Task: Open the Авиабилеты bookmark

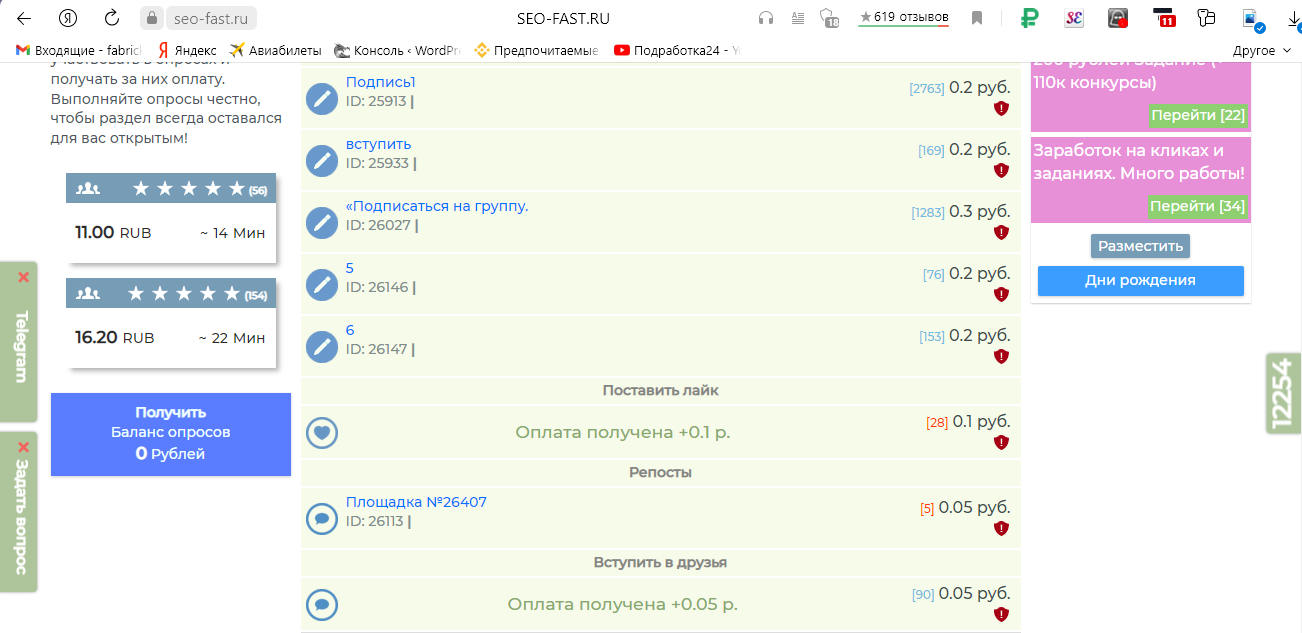Action: pyautogui.click(x=275, y=50)
